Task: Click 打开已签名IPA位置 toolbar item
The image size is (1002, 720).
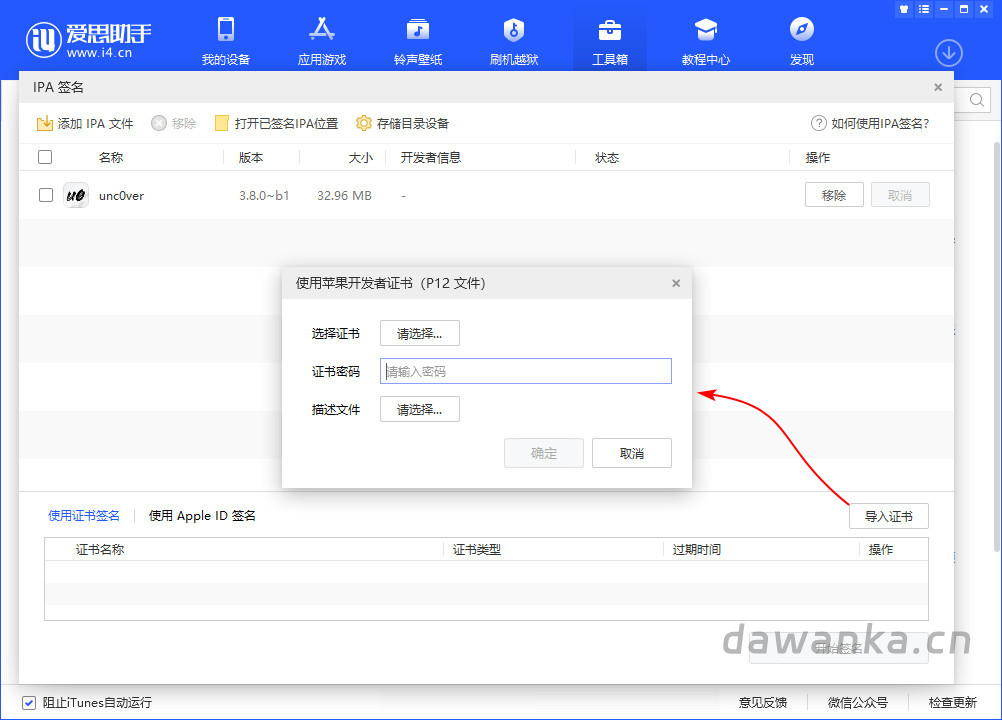Action: (276, 123)
